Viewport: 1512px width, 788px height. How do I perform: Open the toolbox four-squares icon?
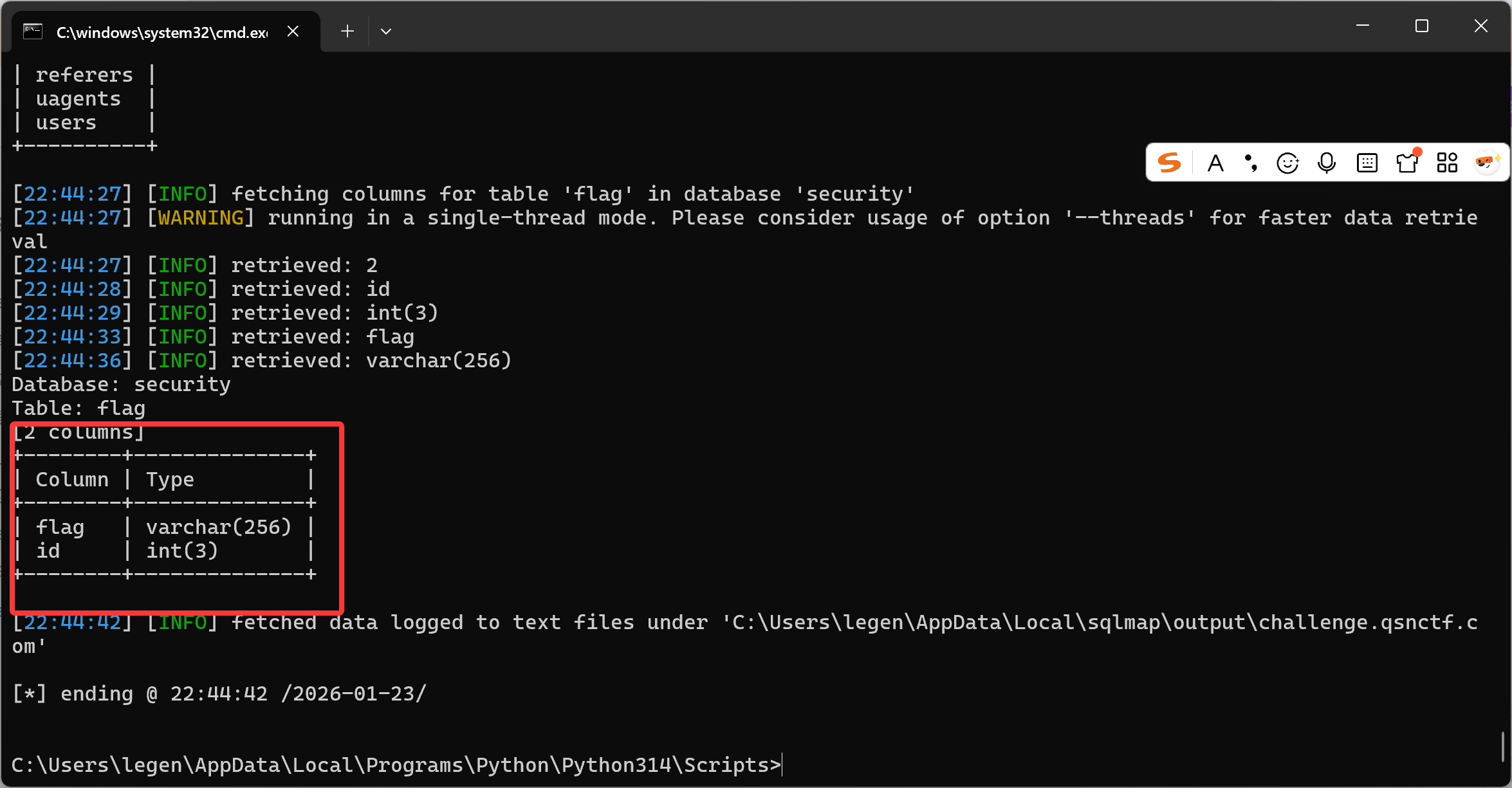pyautogui.click(x=1447, y=163)
